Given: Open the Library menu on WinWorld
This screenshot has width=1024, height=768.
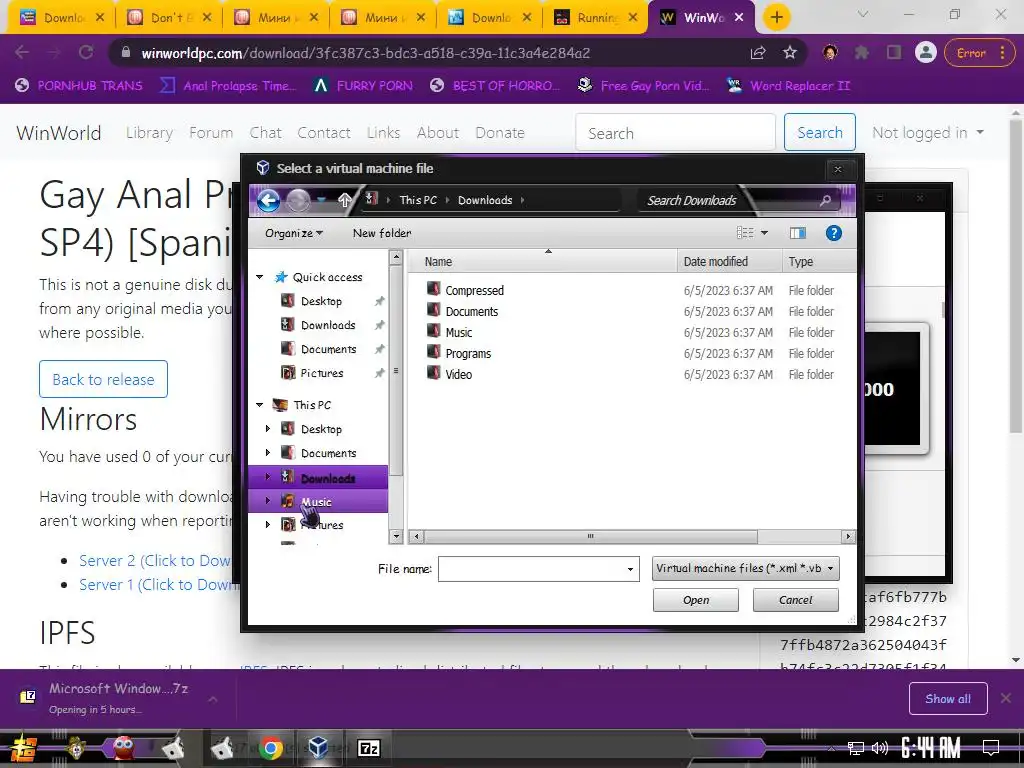Looking at the screenshot, I should (150, 133).
